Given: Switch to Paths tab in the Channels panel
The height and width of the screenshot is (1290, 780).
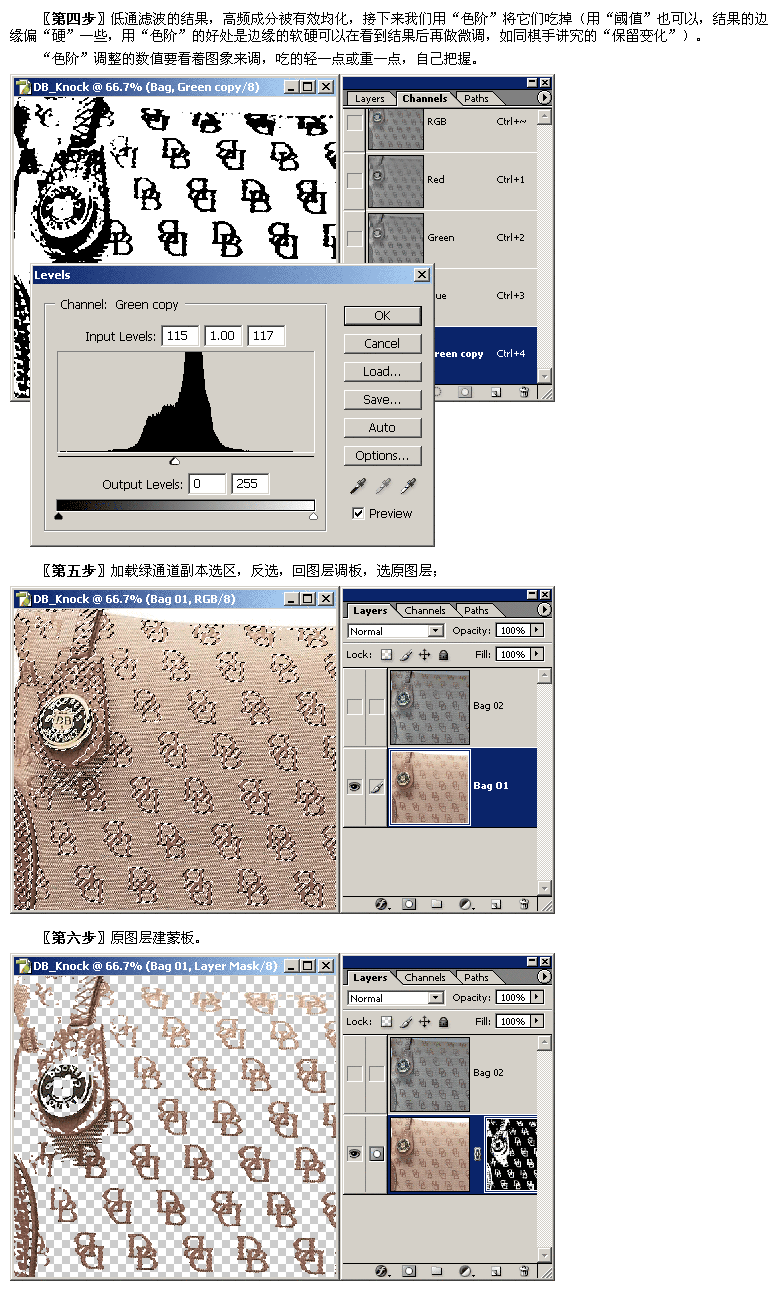Looking at the screenshot, I should 476,99.
